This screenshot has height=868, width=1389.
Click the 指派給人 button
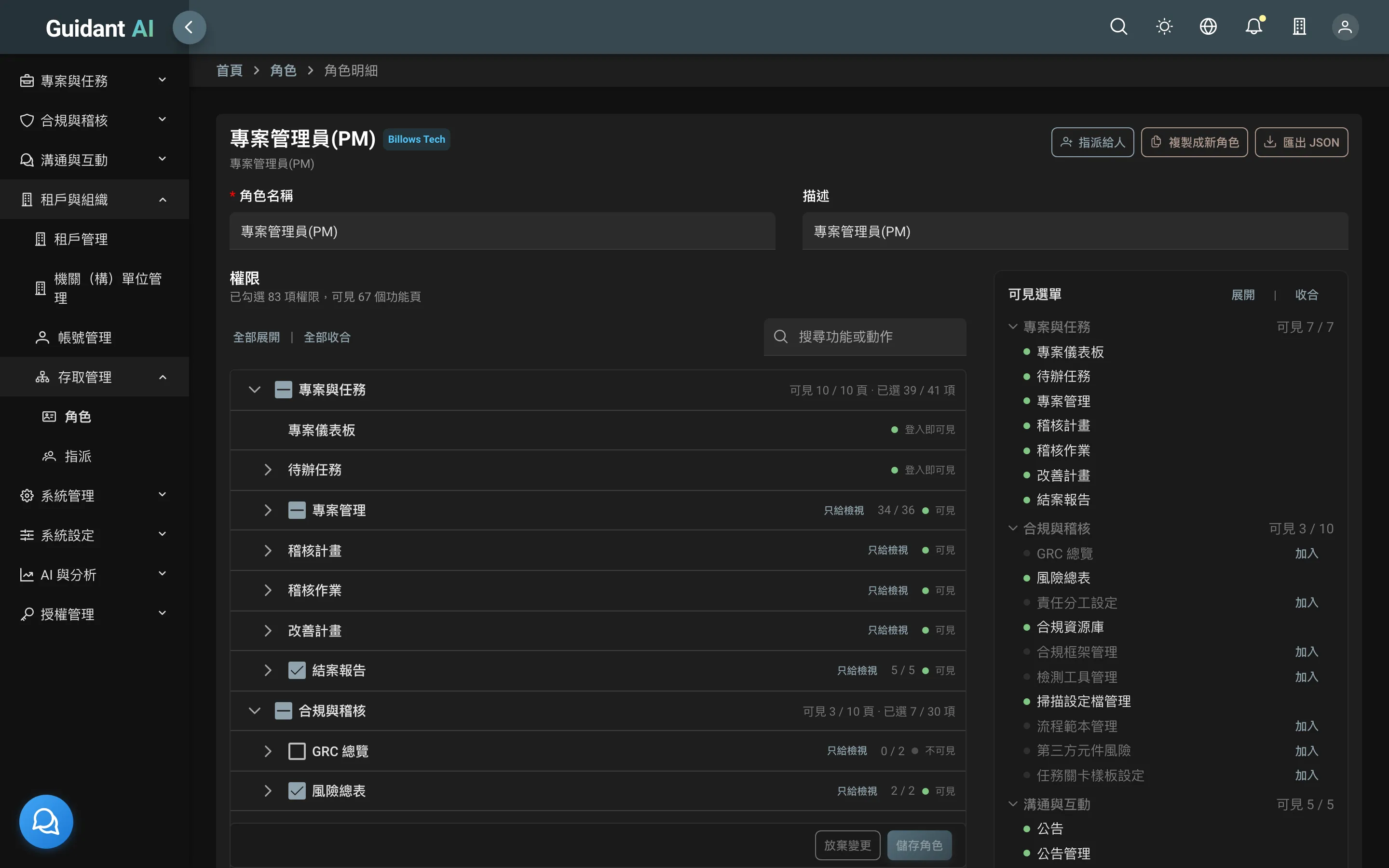coord(1092,142)
